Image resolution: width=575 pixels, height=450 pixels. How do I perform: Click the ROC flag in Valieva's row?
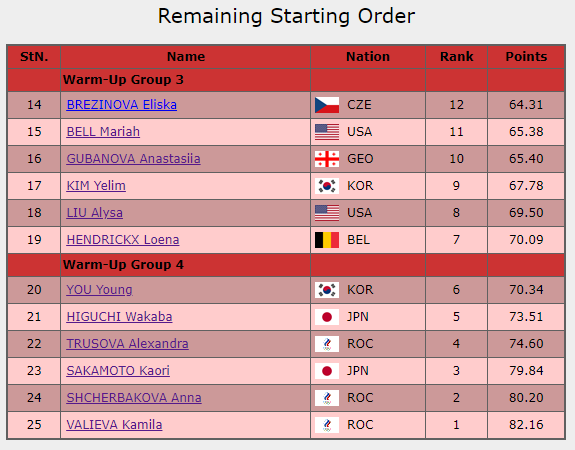tap(327, 425)
